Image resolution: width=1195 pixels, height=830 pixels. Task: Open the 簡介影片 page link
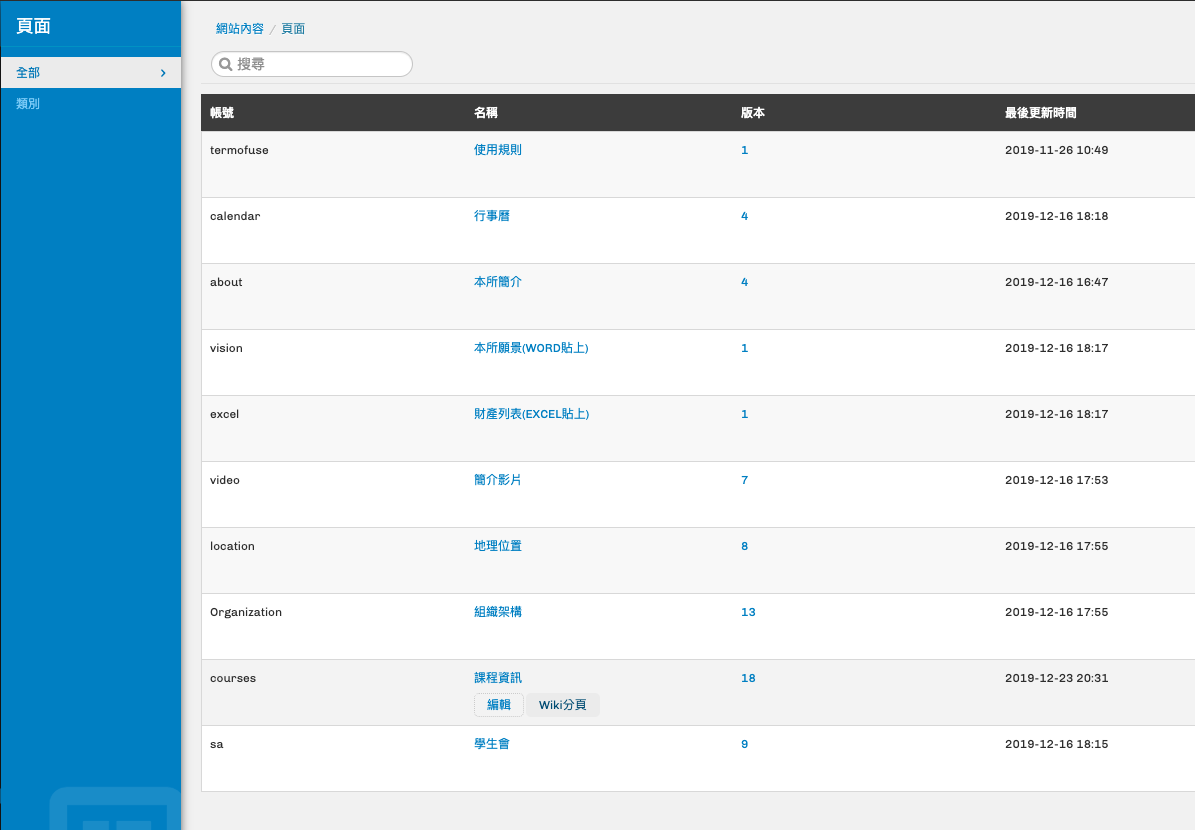(x=498, y=480)
